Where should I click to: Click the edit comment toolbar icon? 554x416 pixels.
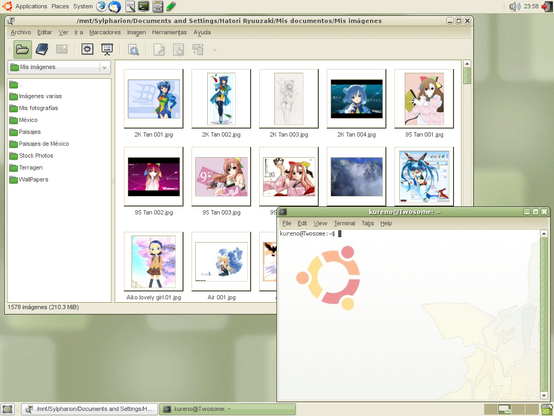[159, 49]
